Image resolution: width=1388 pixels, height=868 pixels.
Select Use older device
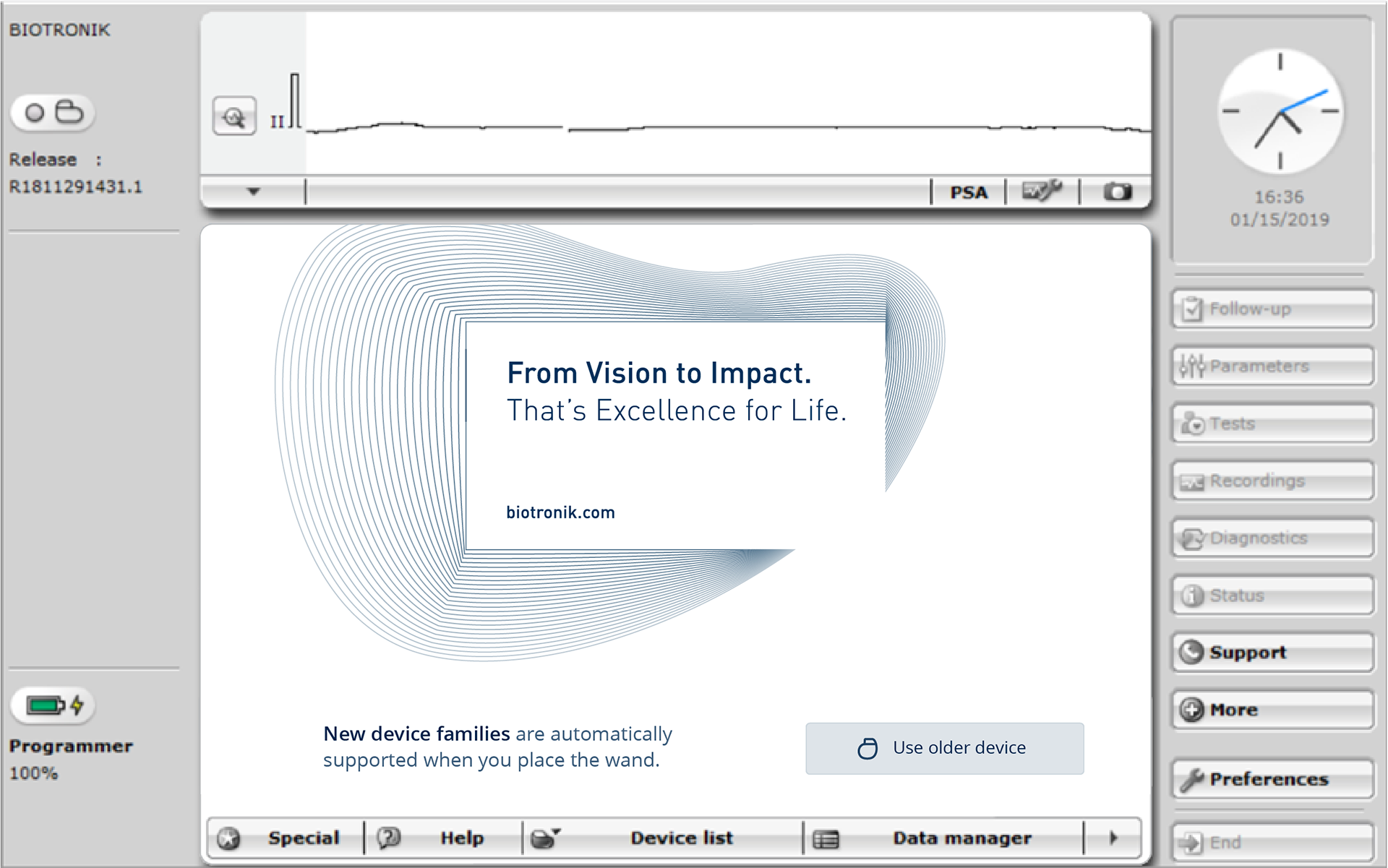pos(944,748)
